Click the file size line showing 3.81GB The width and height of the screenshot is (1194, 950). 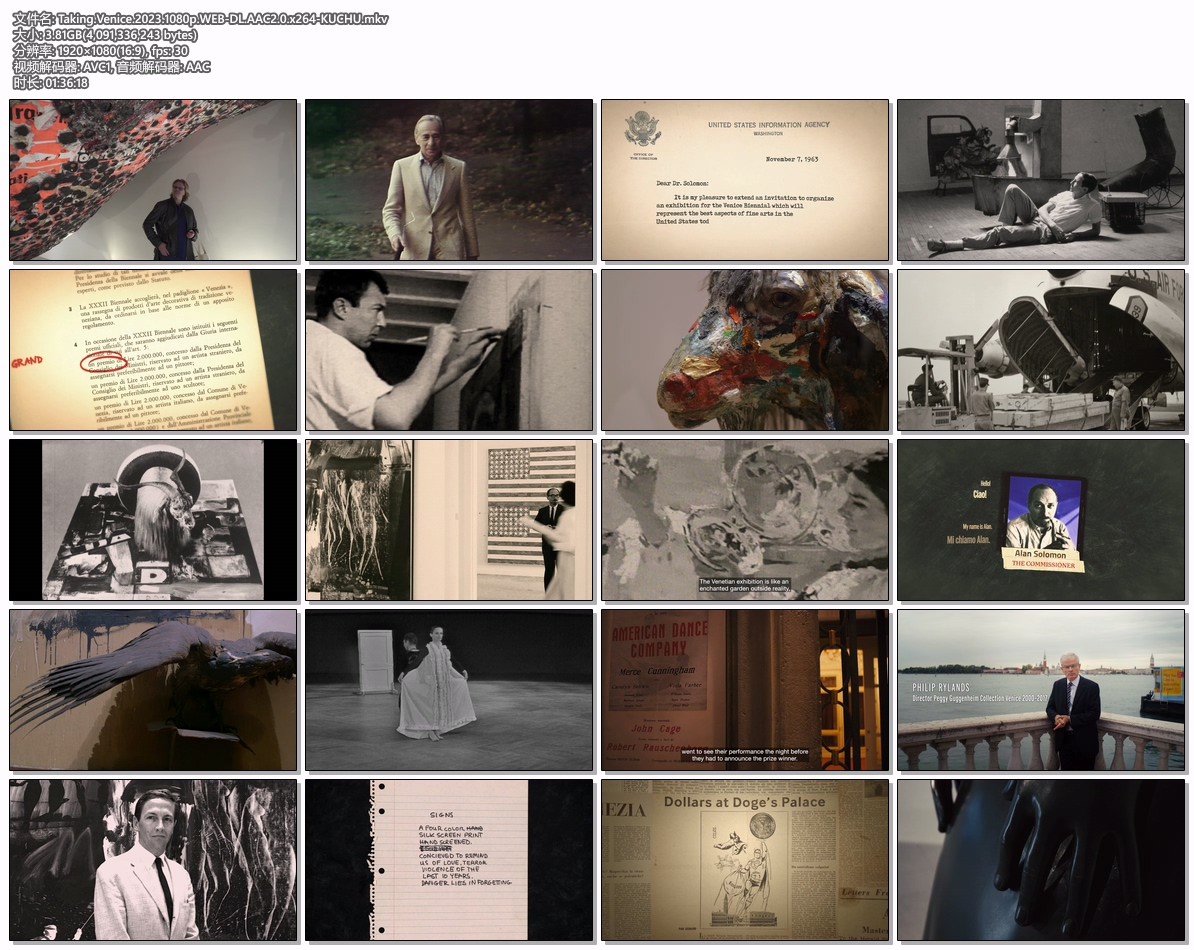tap(105, 35)
